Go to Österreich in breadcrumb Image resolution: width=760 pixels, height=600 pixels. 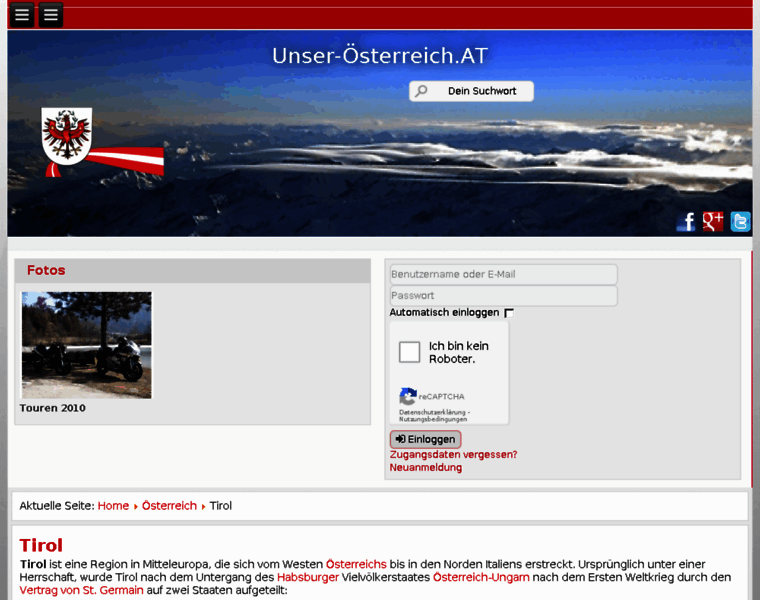[169, 506]
